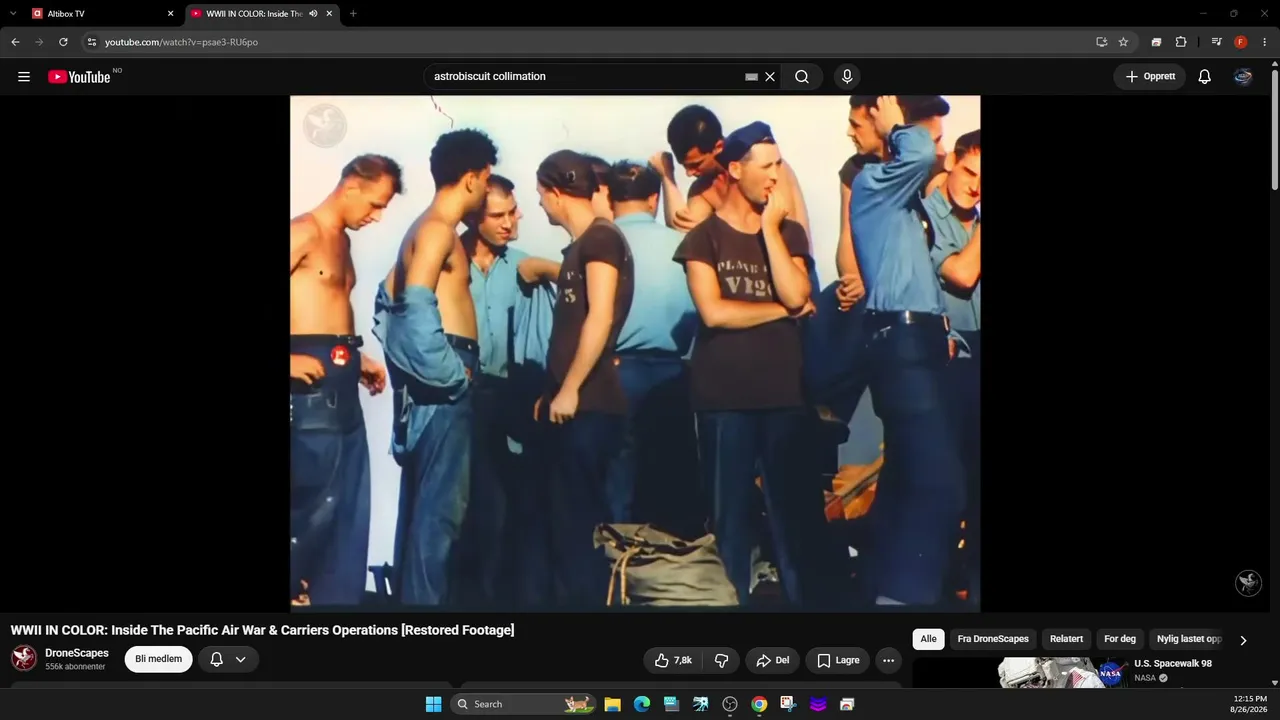Open the DroneScapes channel name link
The width and height of the screenshot is (1280, 720).
pyautogui.click(x=77, y=654)
